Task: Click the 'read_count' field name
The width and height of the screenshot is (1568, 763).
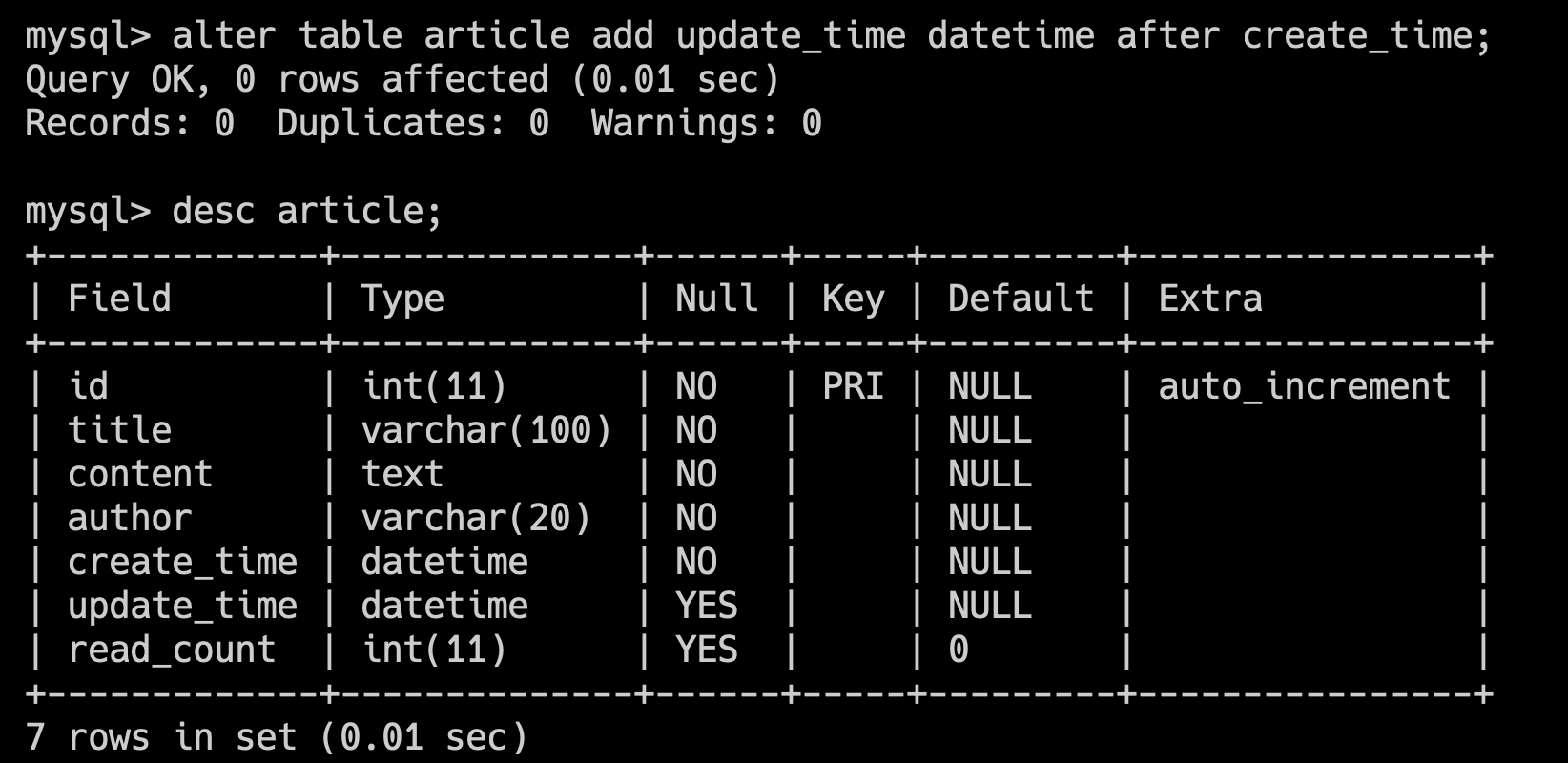Action: pyautogui.click(x=172, y=650)
